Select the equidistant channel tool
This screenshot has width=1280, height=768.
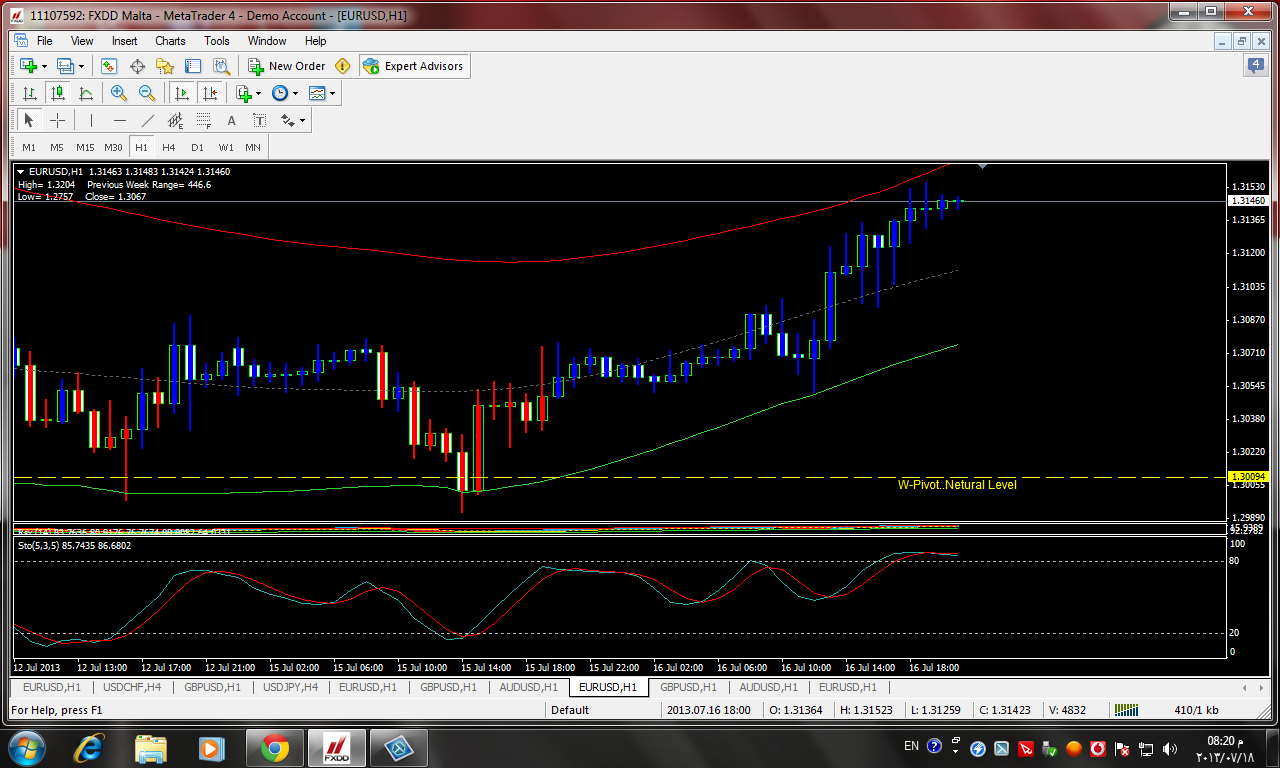tap(176, 120)
